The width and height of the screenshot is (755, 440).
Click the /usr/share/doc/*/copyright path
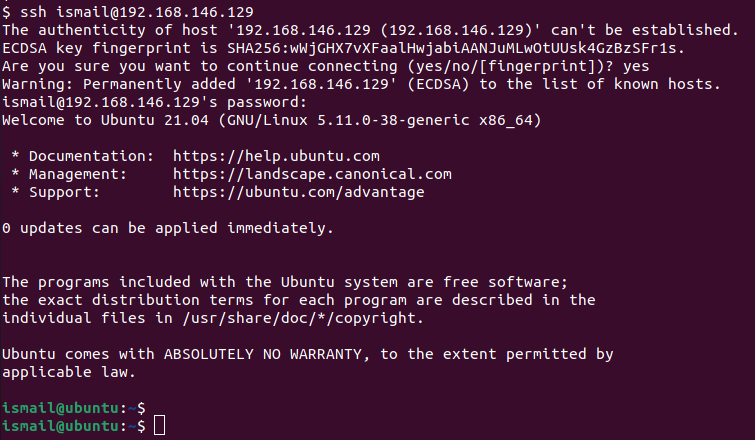303,318
